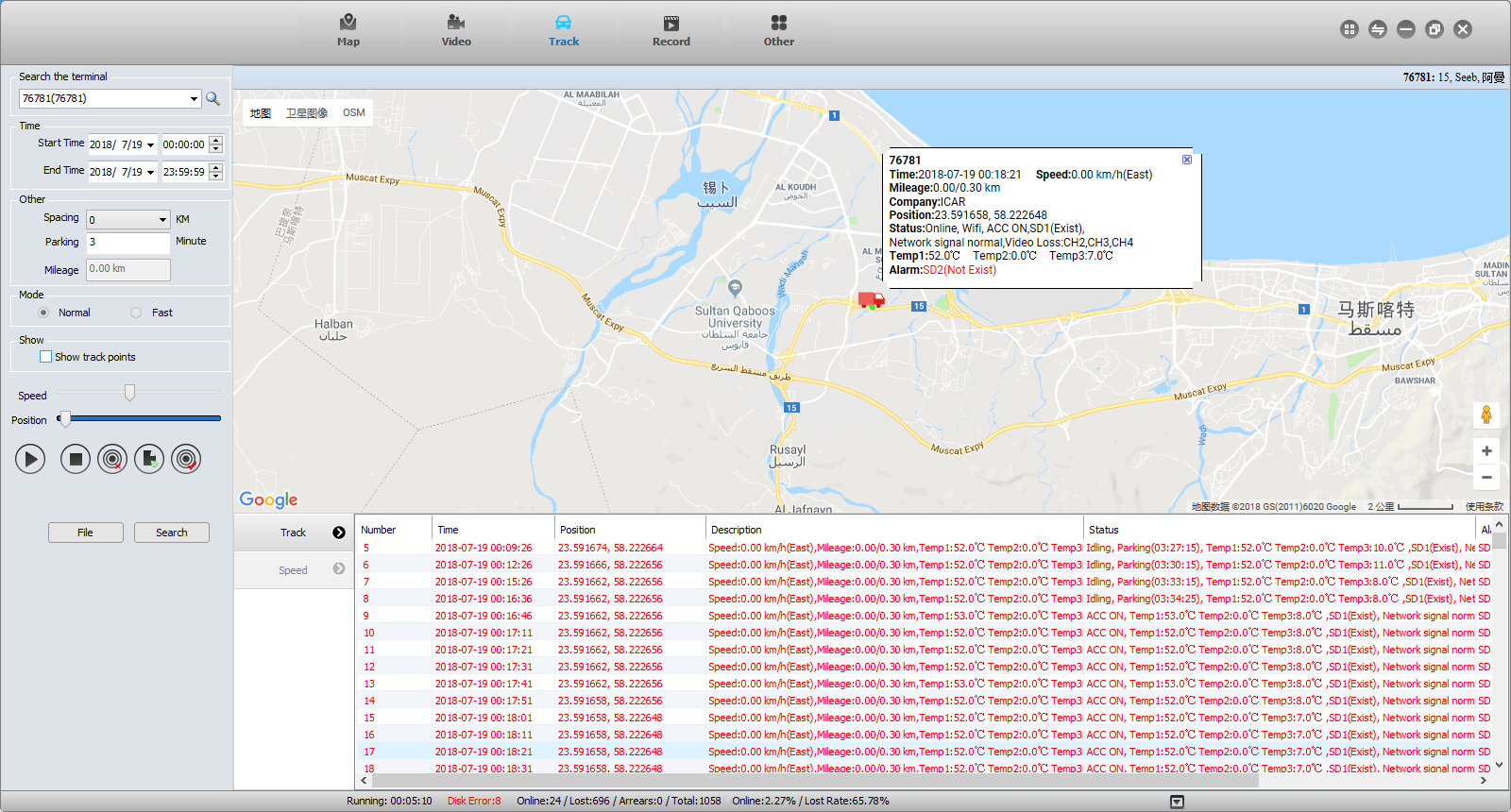Click the File button
The height and width of the screenshot is (812, 1511).
pyautogui.click(x=86, y=533)
